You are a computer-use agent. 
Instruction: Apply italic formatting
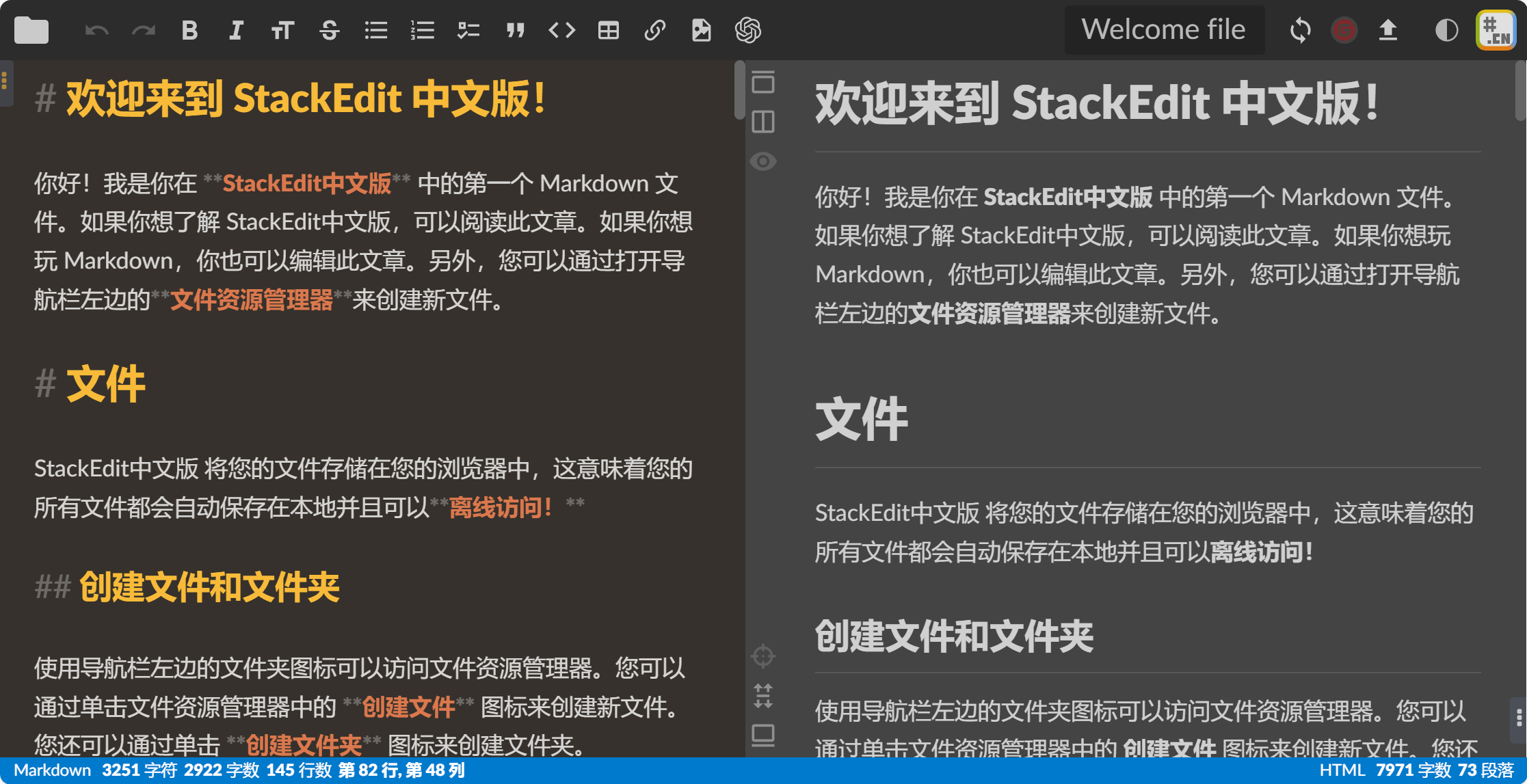click(x=236, y=29)
